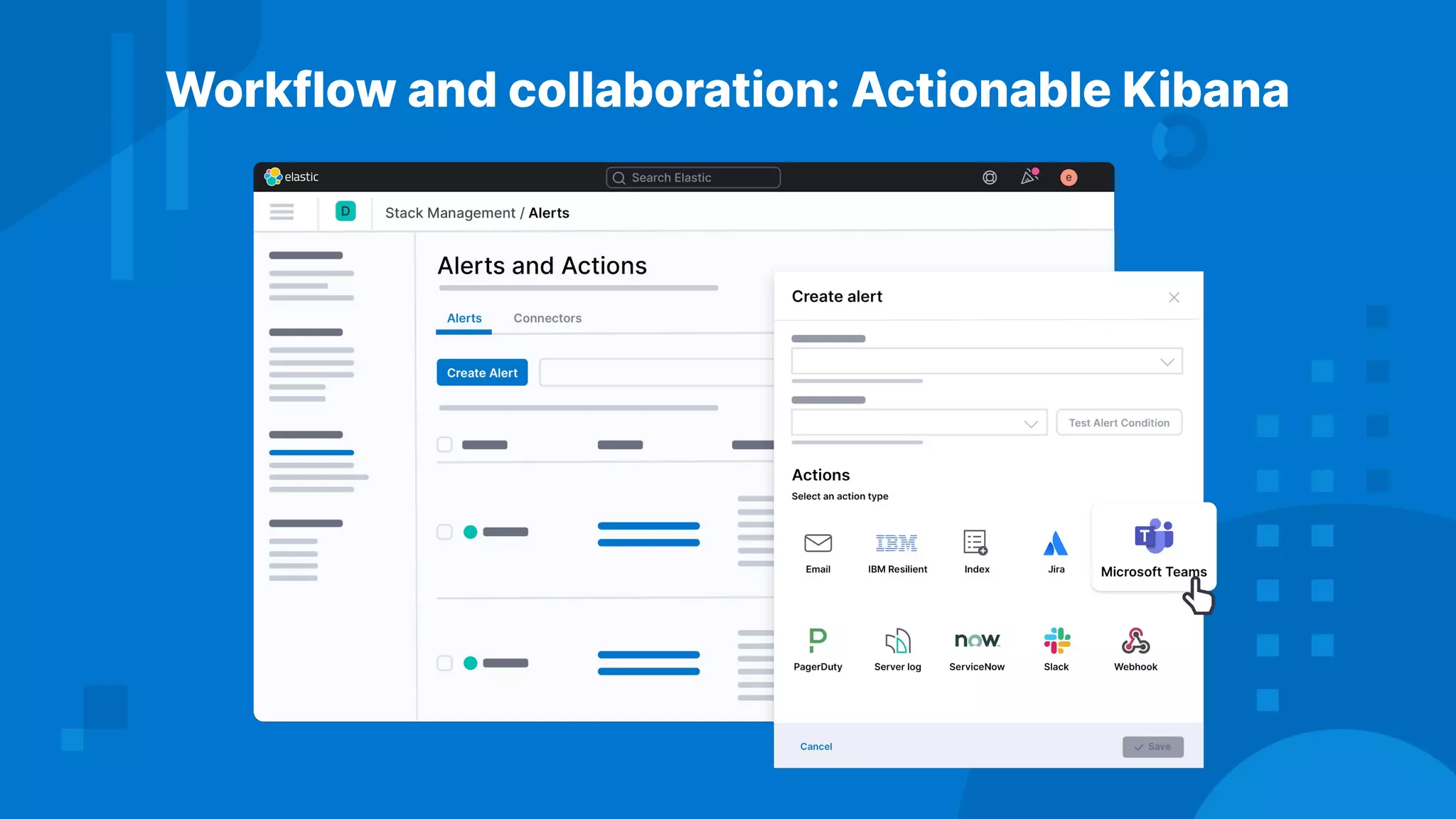
Task: Click the Alerts breadcrumb
Action: tap(549, 213)
